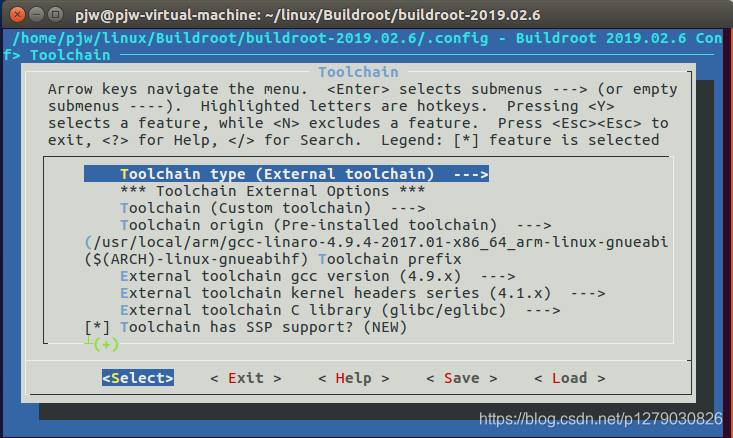Click the green (+) more-items indicator
The image size is (733, 438).
coord(106,345)
